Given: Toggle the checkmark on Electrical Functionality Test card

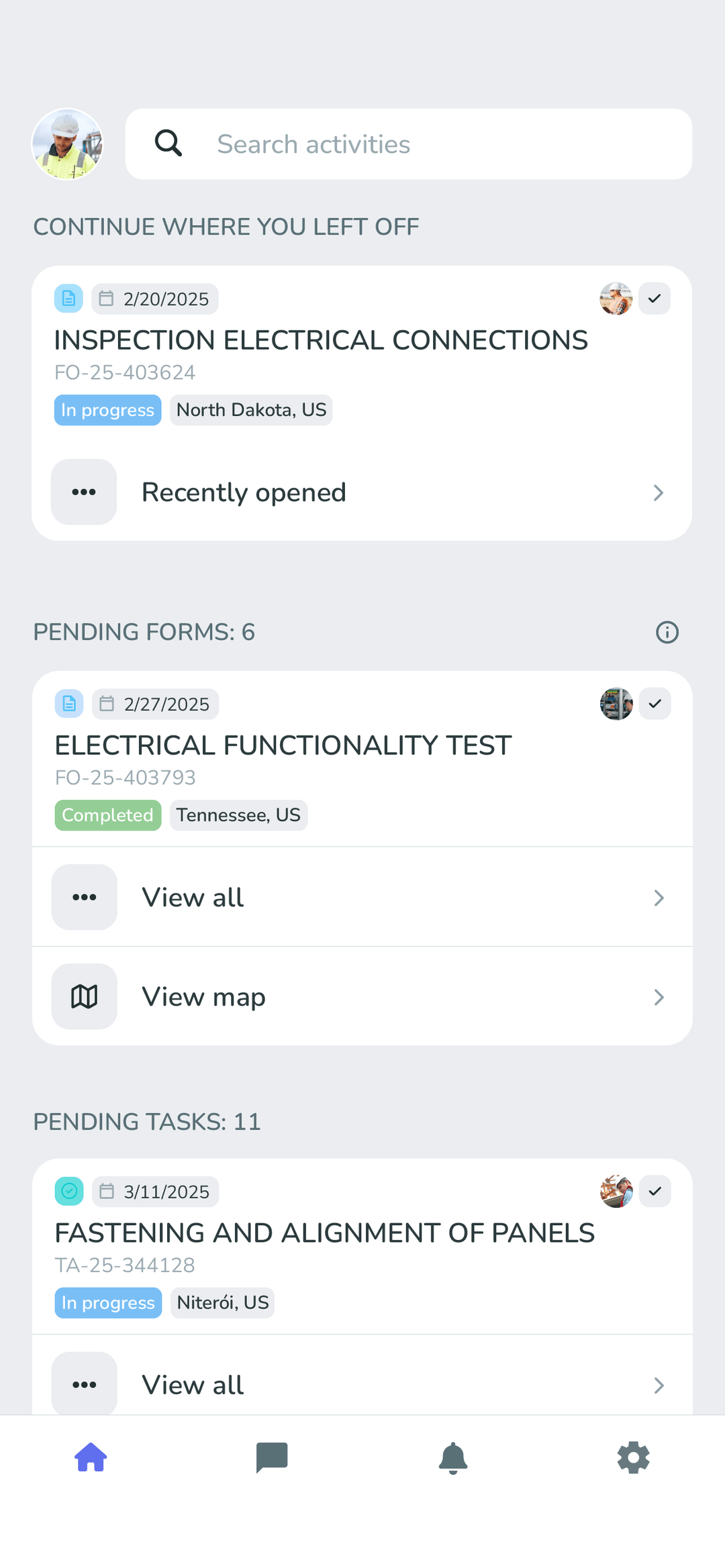Looking at the screenshot, I should pos(654,704).
